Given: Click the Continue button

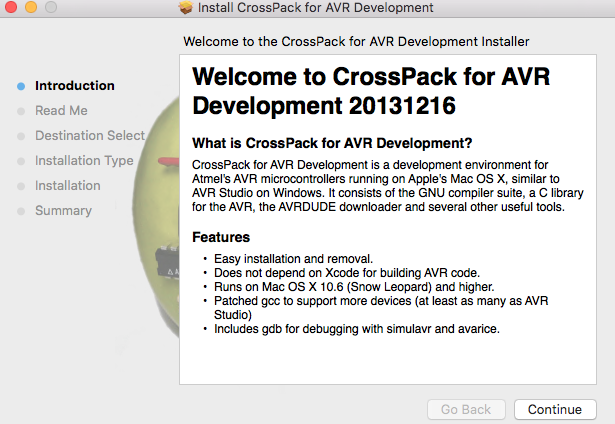Looking at the screenshot, I should (x=555, y=409).
